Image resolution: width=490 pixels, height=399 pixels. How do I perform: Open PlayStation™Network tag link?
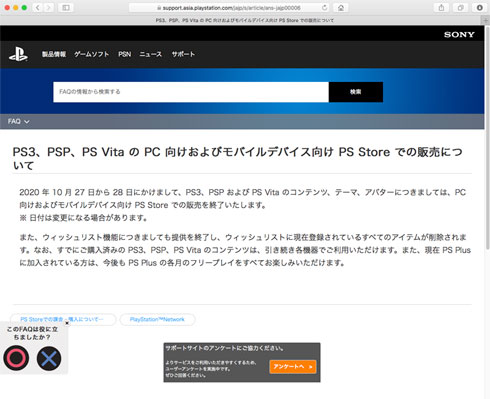click(157, 319)
